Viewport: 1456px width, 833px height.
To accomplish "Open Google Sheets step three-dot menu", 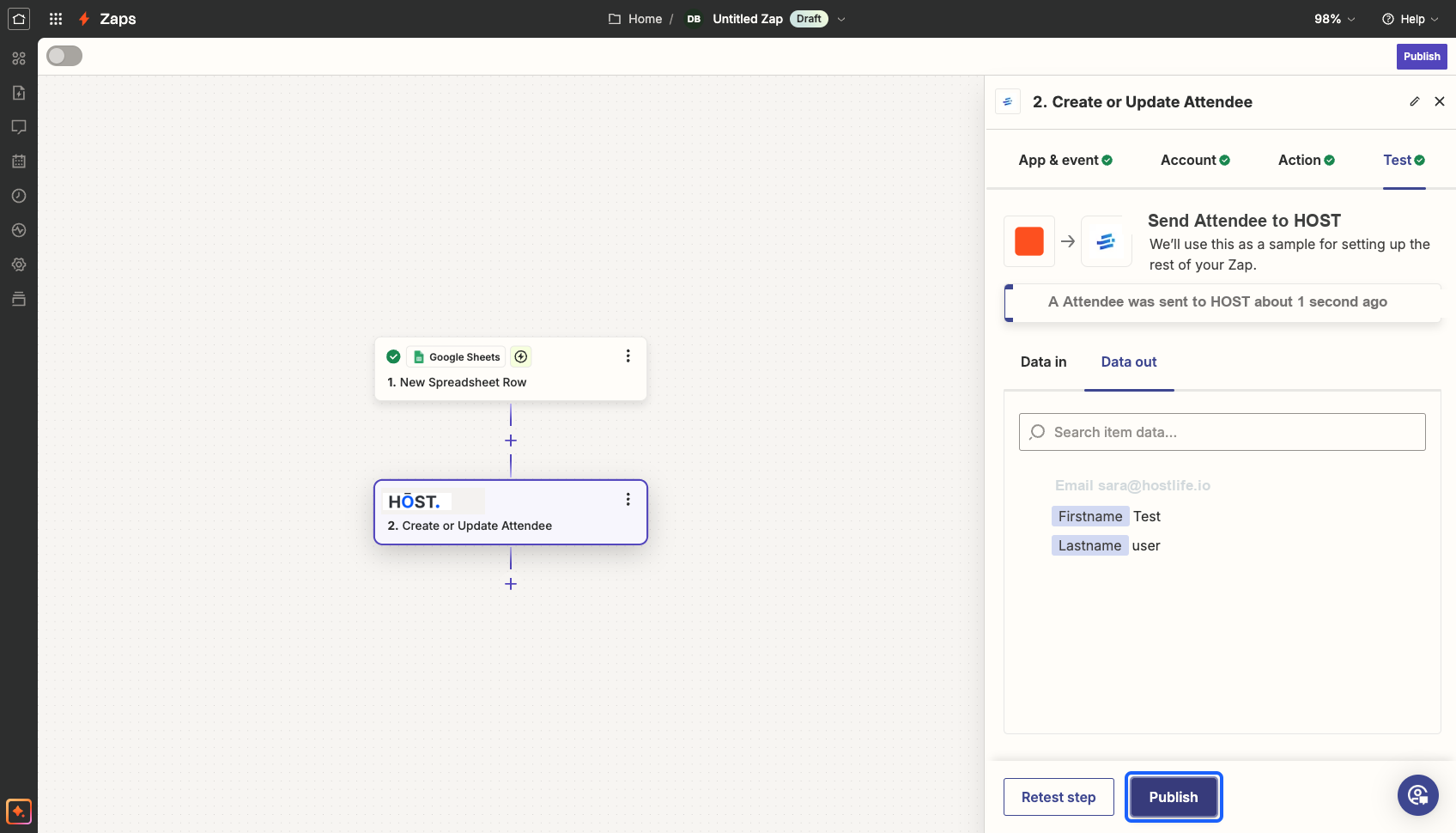I will pos(628,356).
